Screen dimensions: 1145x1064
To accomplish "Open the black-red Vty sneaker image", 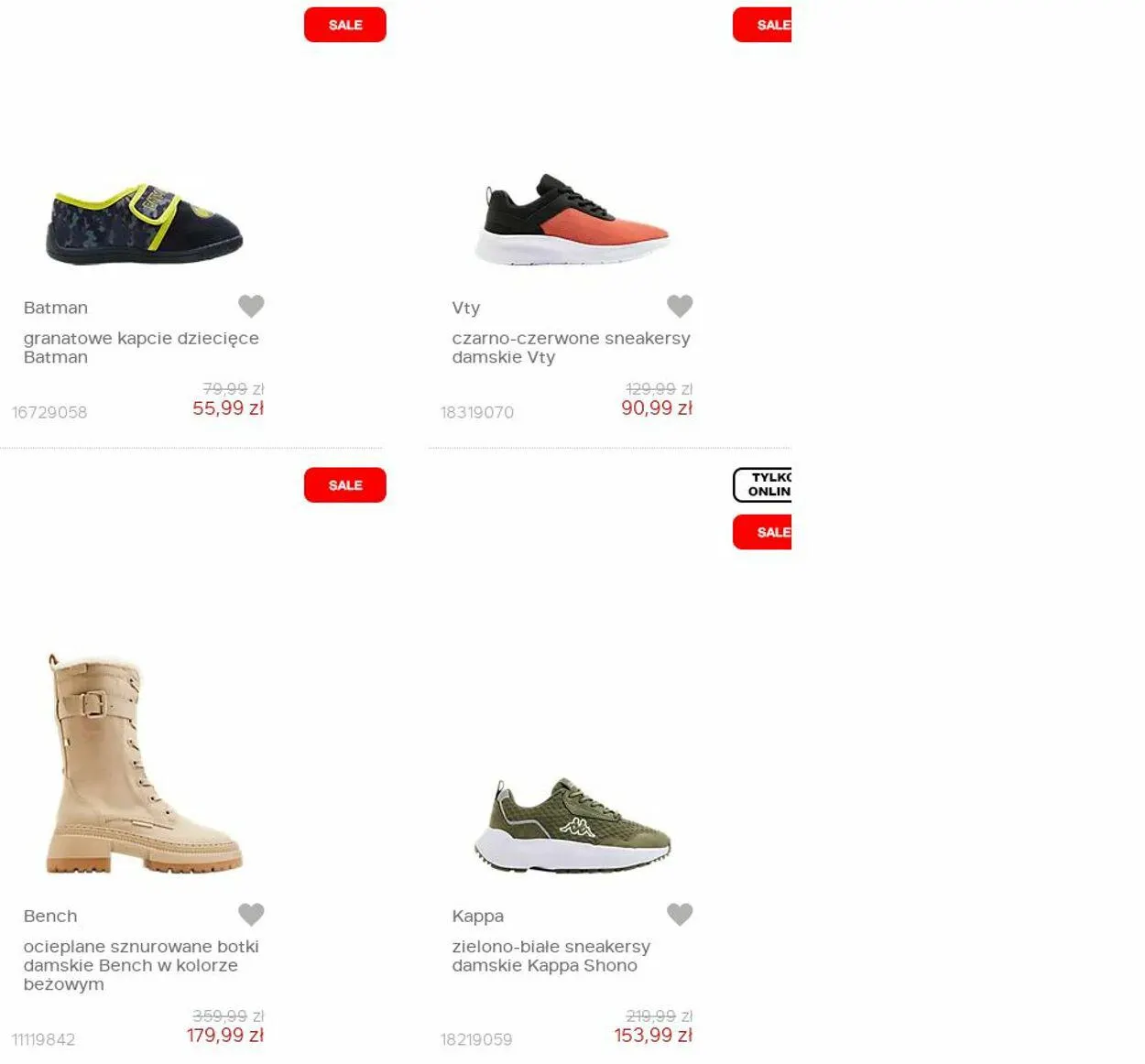I will click(572, 220).
